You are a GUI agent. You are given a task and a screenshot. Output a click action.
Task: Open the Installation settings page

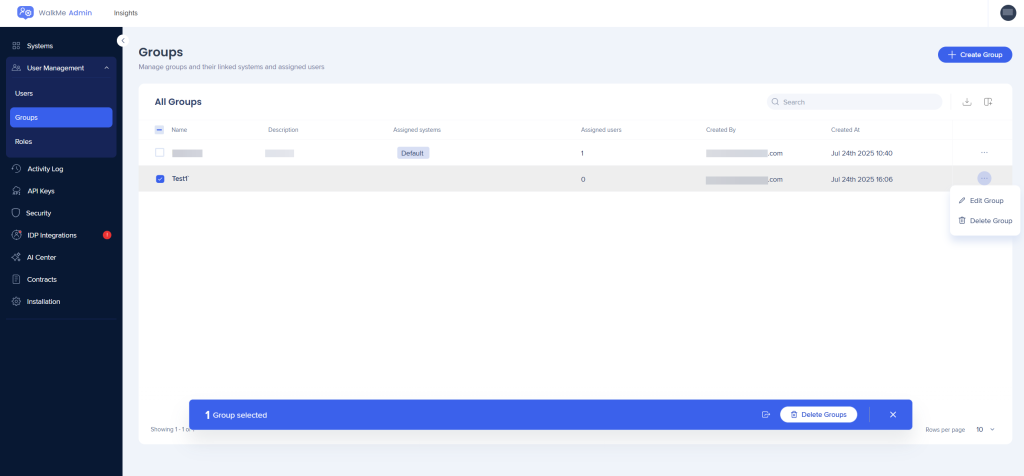43,301
